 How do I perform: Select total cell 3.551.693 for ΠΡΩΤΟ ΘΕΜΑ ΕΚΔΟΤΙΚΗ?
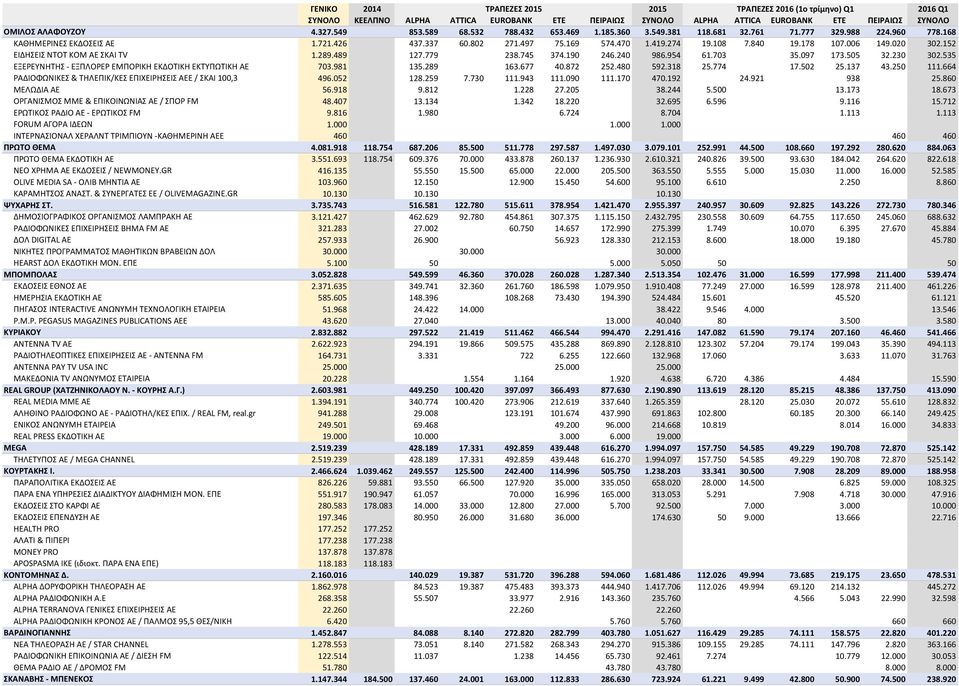(328, 159)
